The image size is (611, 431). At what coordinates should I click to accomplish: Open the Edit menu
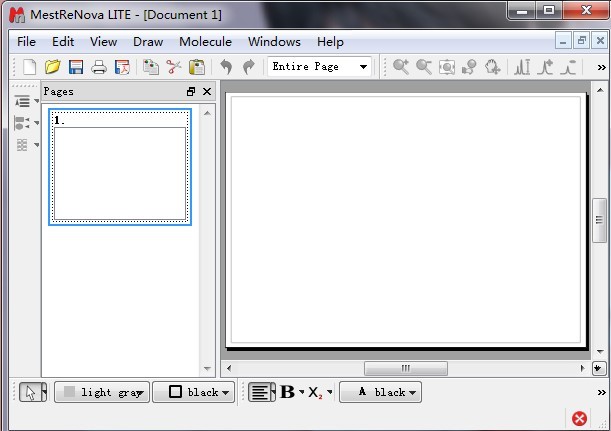[x=63, y=42]
